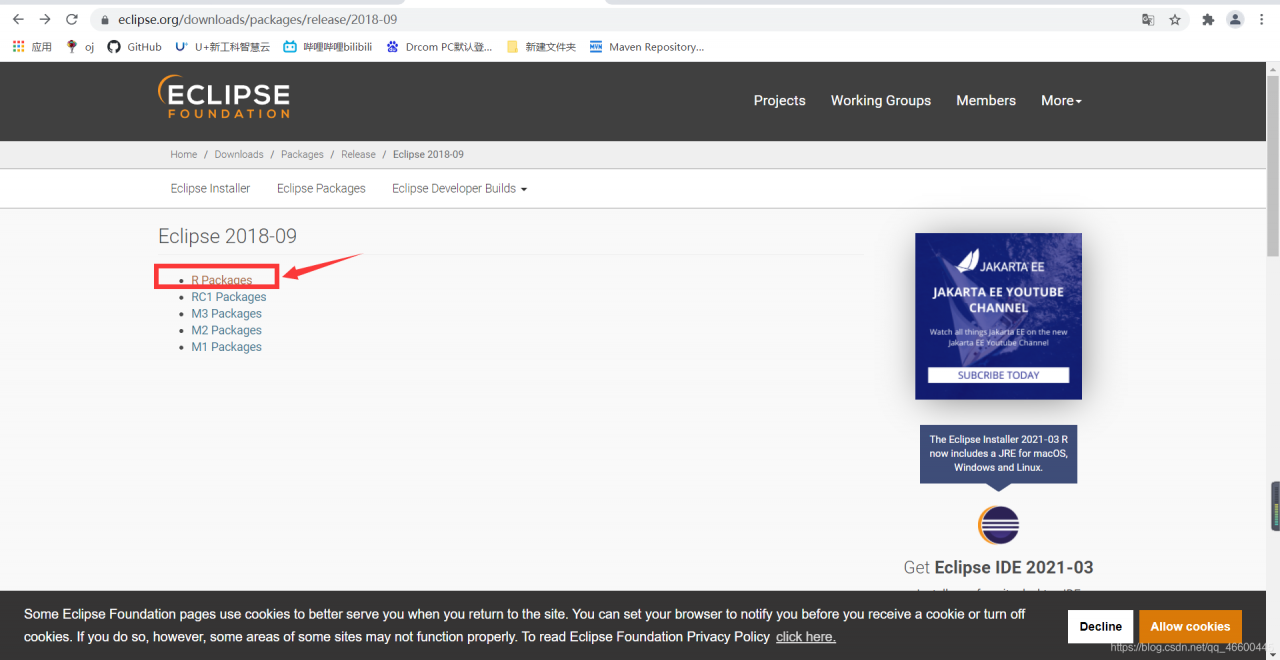Open the privacy policy 'click here' link
Screen dimensions: 1280x660
805,637
